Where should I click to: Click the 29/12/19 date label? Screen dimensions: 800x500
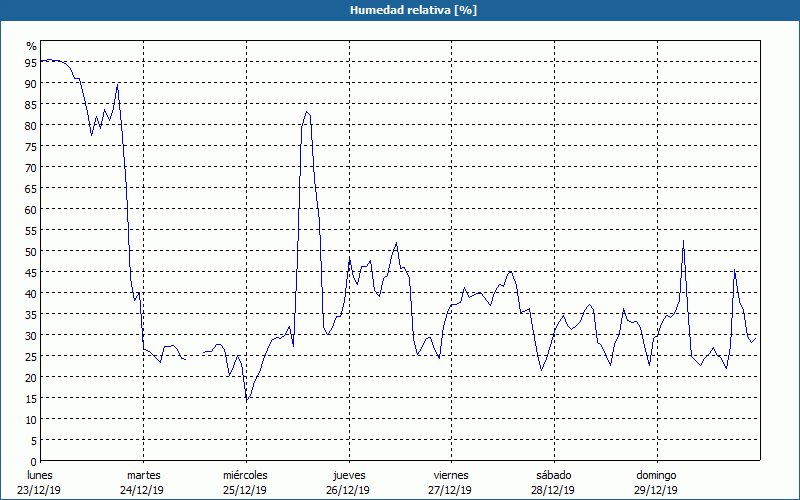click(x=657, y=490)
